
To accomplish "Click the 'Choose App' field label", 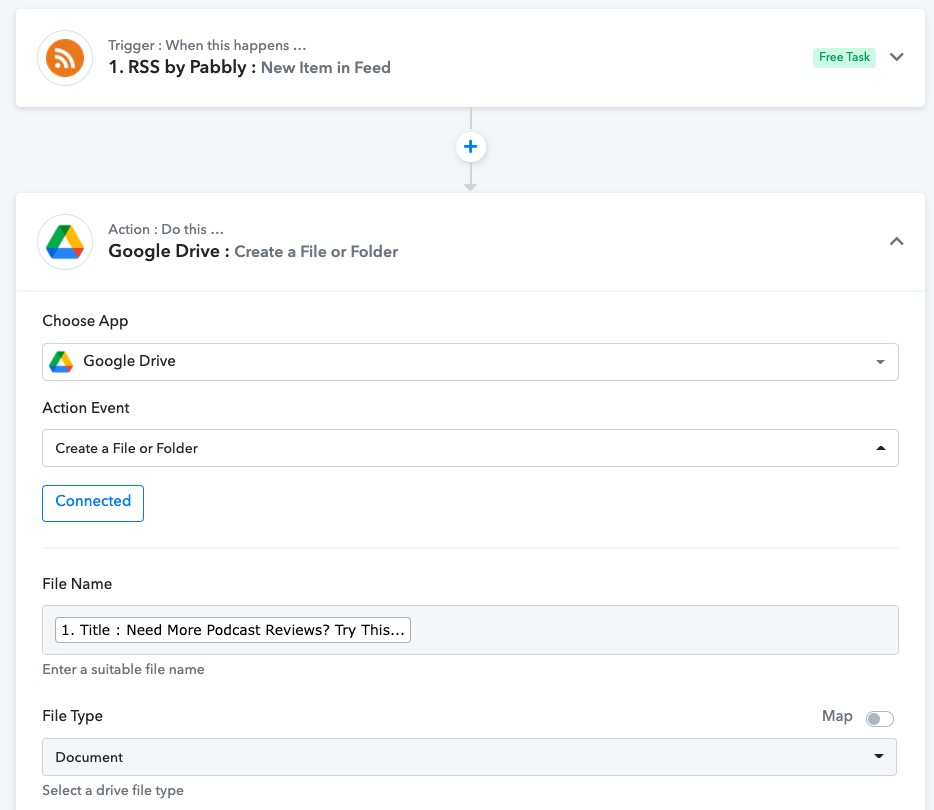I will pyautogui.click(x=85, y=321).
